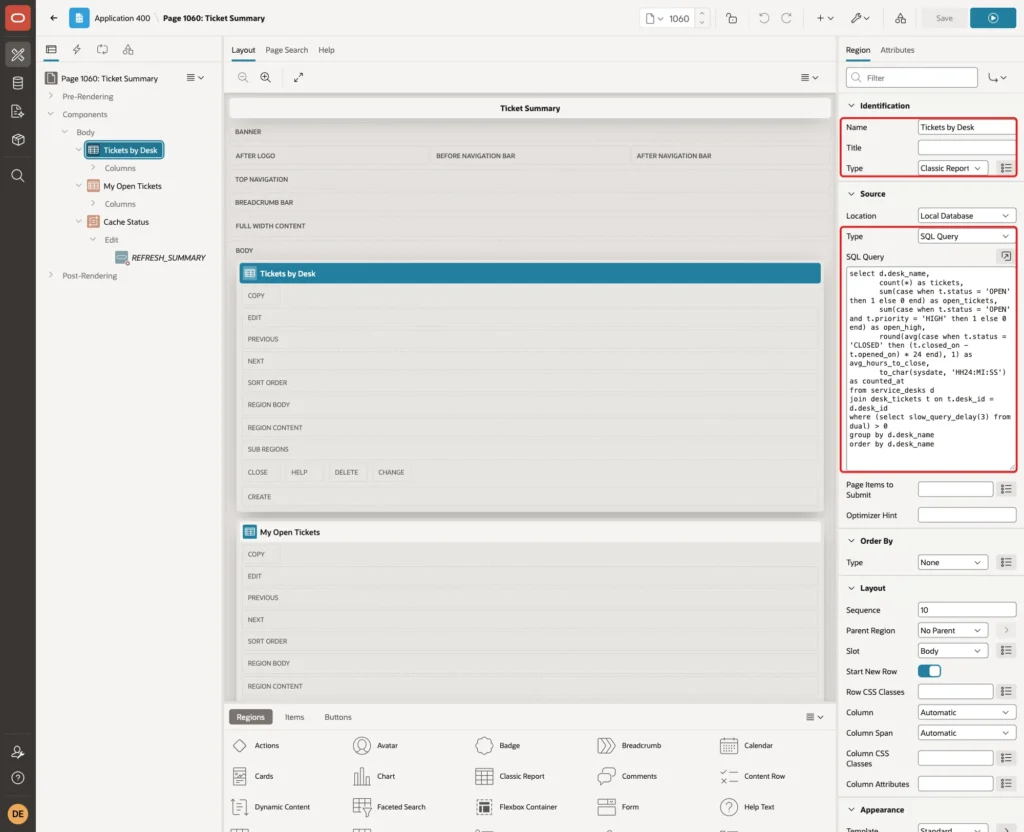
Task: Switch to the Buttons gallery tab
Action: [338, 717]
